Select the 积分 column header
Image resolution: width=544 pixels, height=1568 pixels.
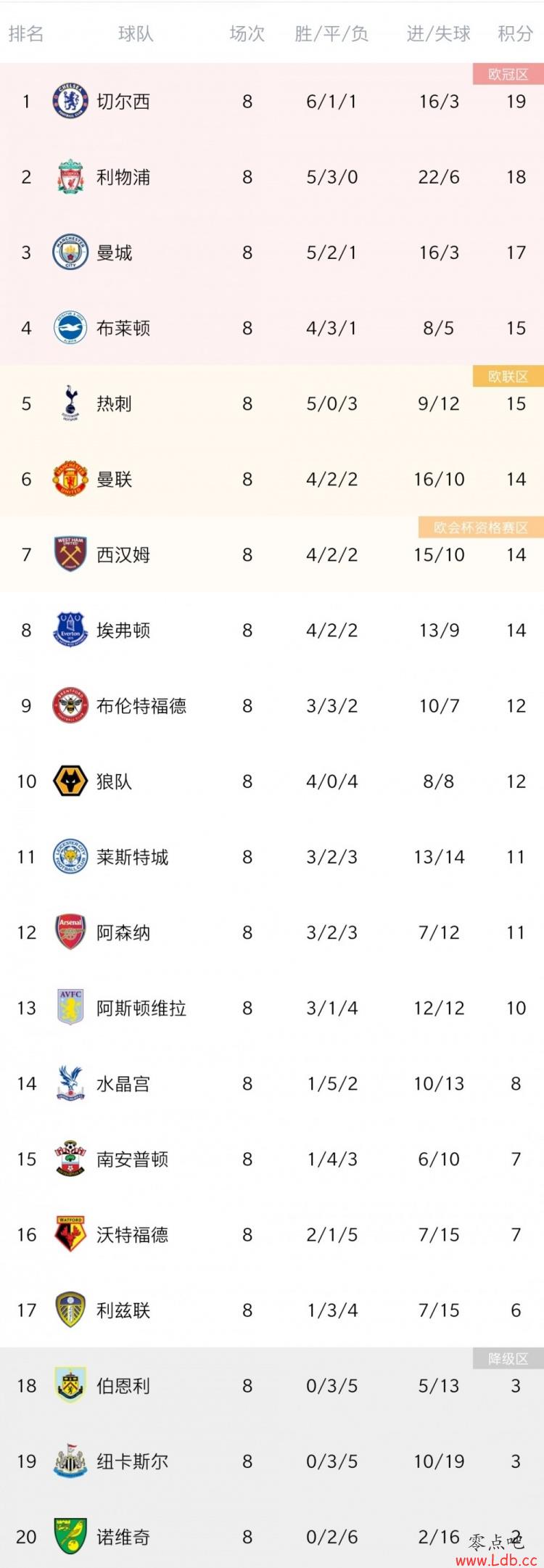point(516,33)
